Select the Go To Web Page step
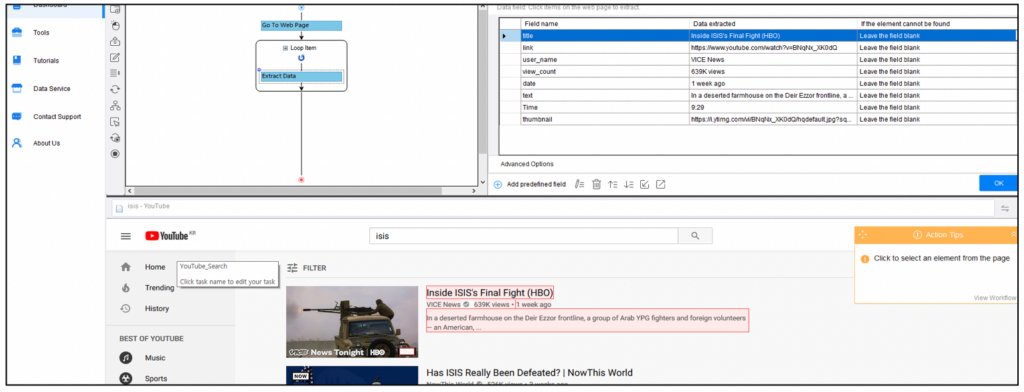Image resolution: width=1024 pixels, height=392 pixels. point(301,25)
